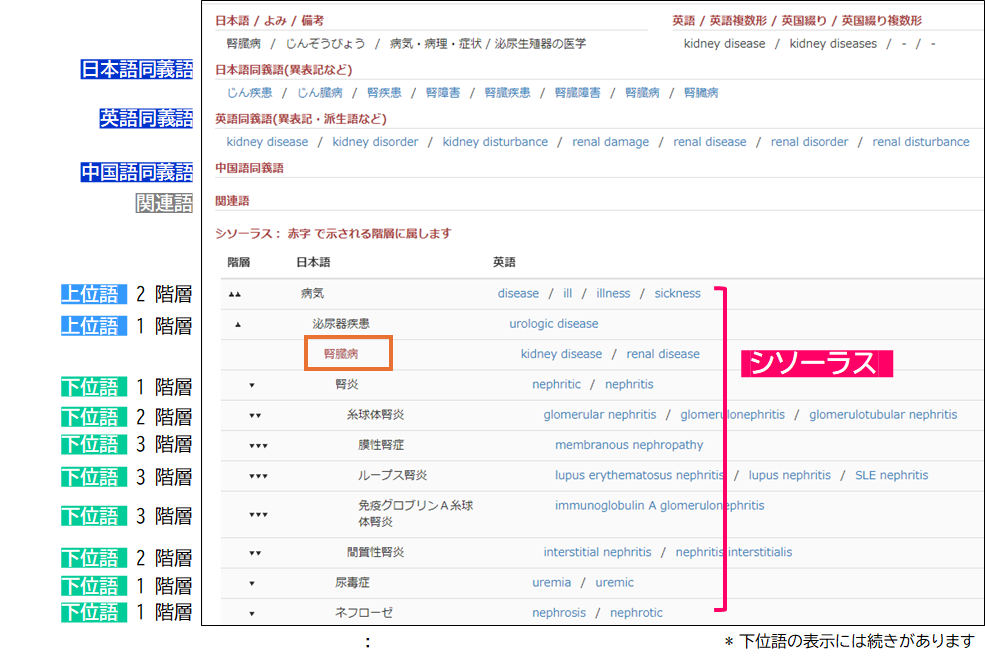The image size is (985, 659).
Task: Click the nephritis link in 腎炎 row
Action: 629,384
